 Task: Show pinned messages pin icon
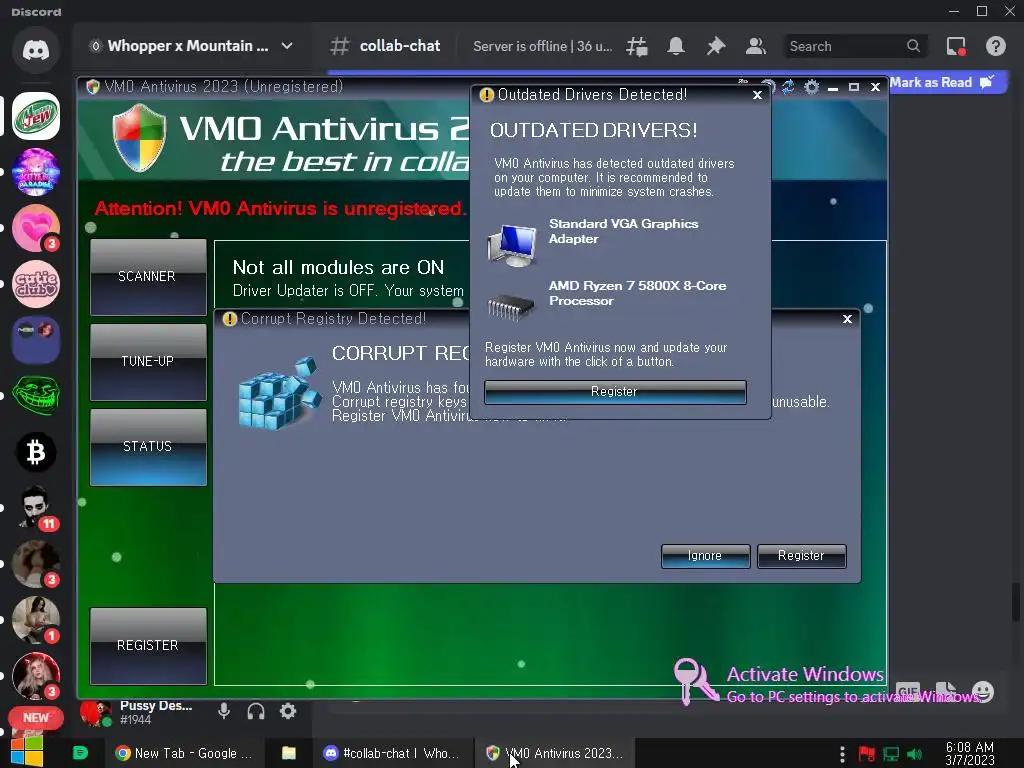click(x=716, y=46)
